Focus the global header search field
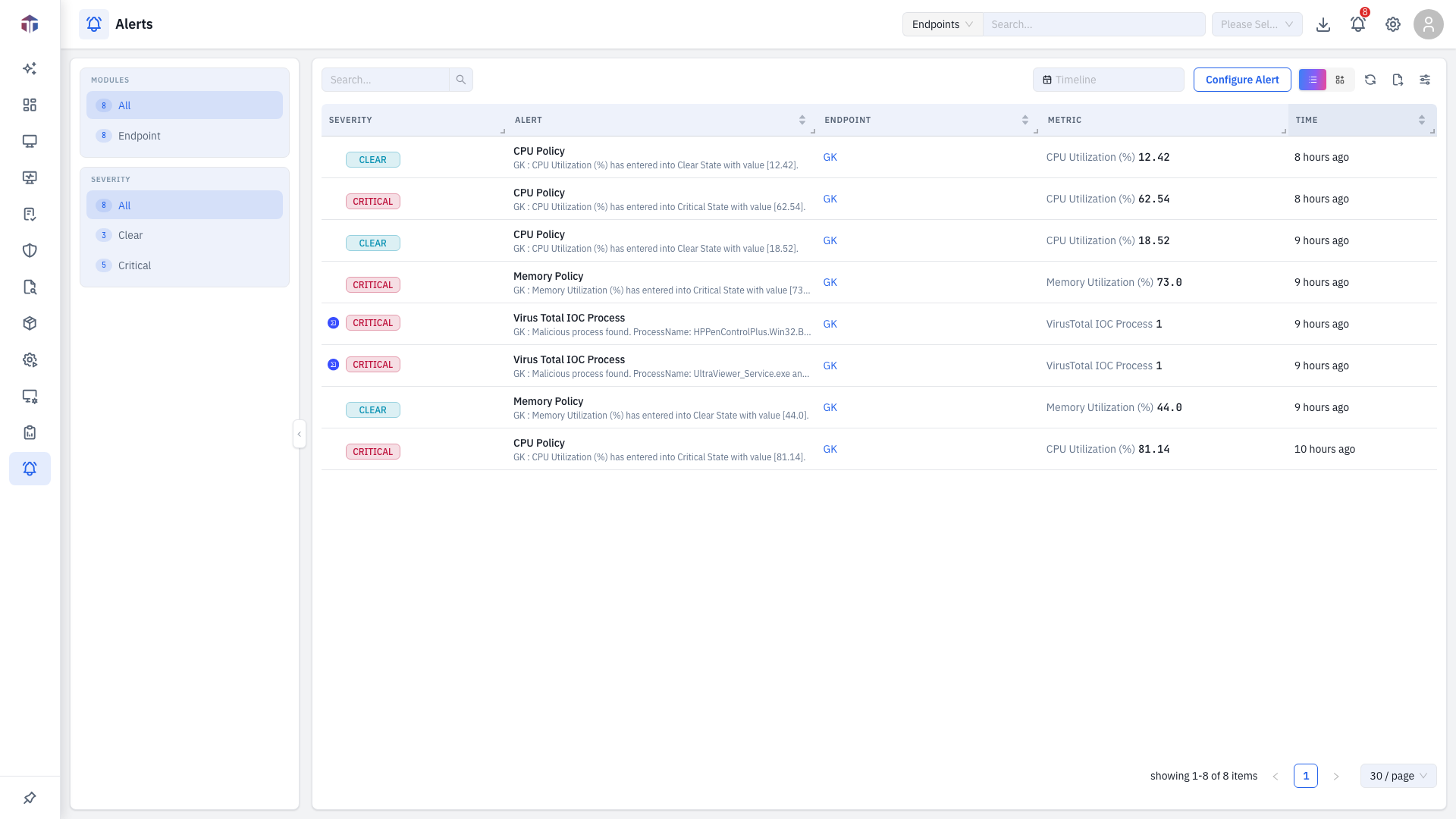This screenshot has width=1456, height=819. [x=1094, y=24]
